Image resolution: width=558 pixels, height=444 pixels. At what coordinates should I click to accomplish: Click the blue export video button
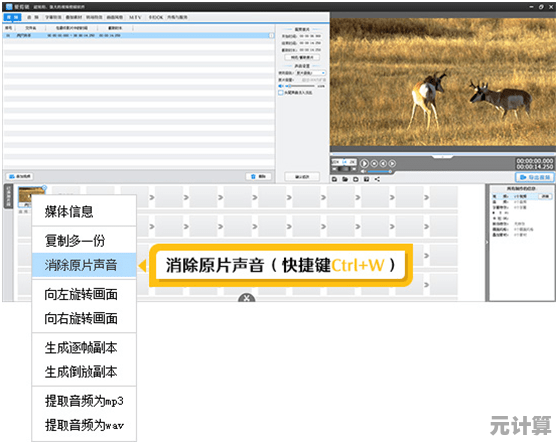(x=535, y=177)
